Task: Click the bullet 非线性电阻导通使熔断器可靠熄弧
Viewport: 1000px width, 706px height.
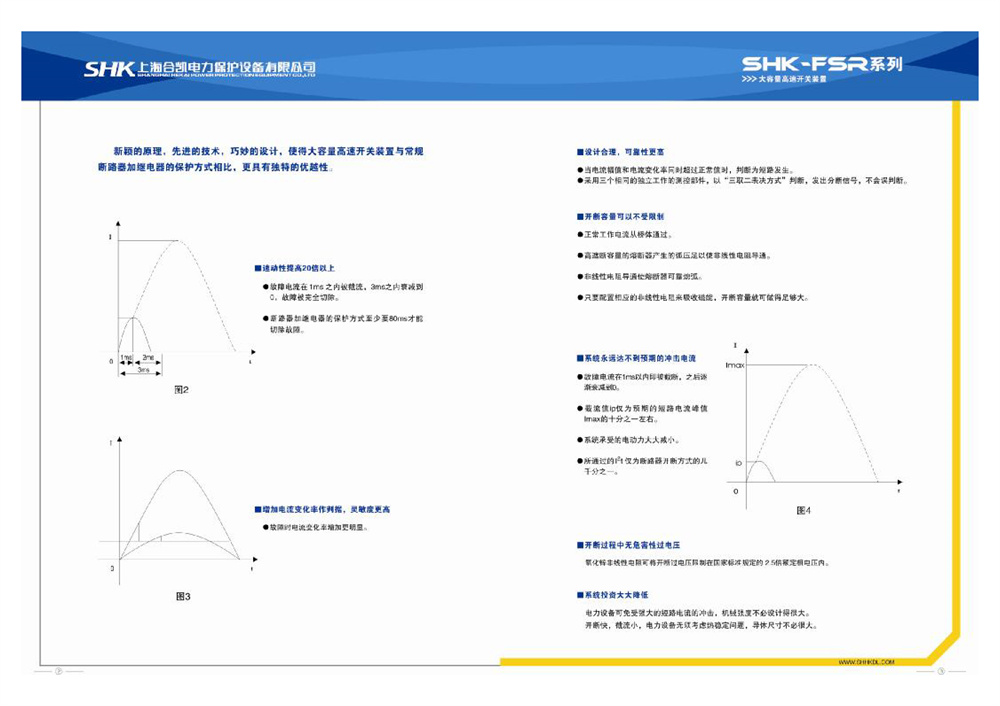Action: coord(640,276)
